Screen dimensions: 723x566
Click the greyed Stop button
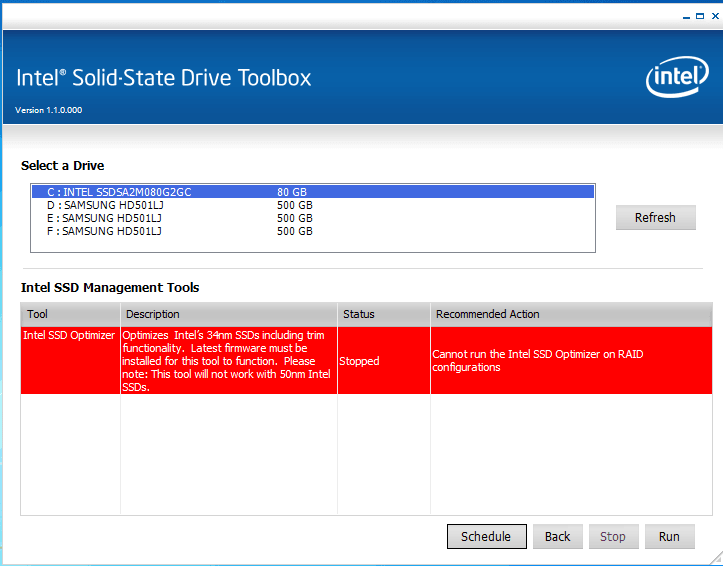pos(613,537)
